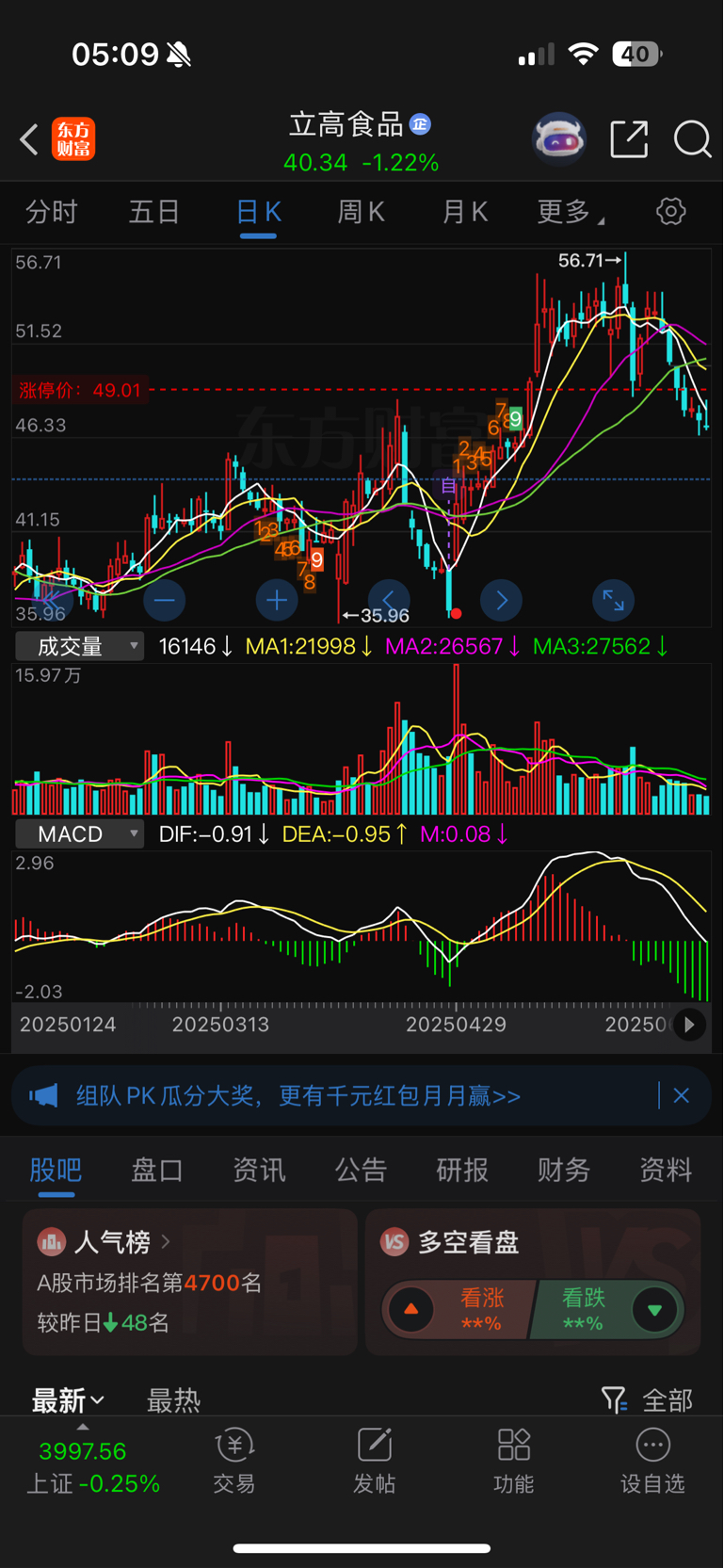
Task: Tap the A股市场排名第4700名 text
Action: pyautogui.click(x=150, y=1283)
